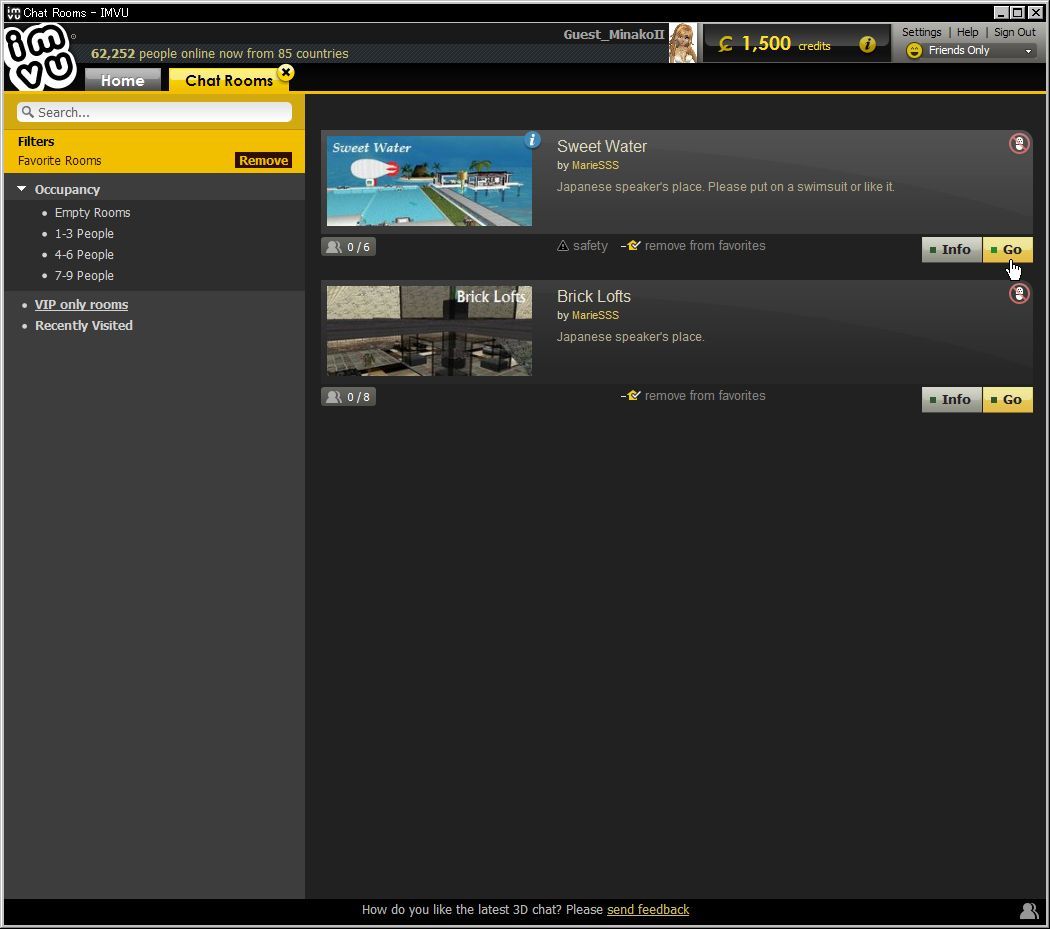Open Settings
The height and width of the screenshot is (929, 1050).
coord(921,32)
